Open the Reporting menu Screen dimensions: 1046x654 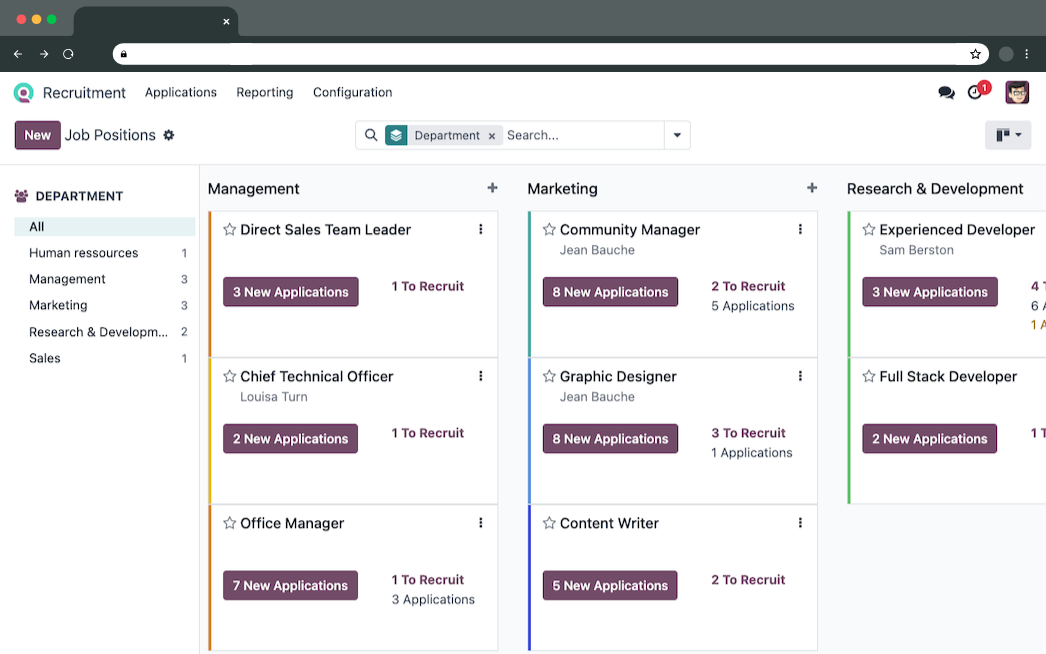265,93
